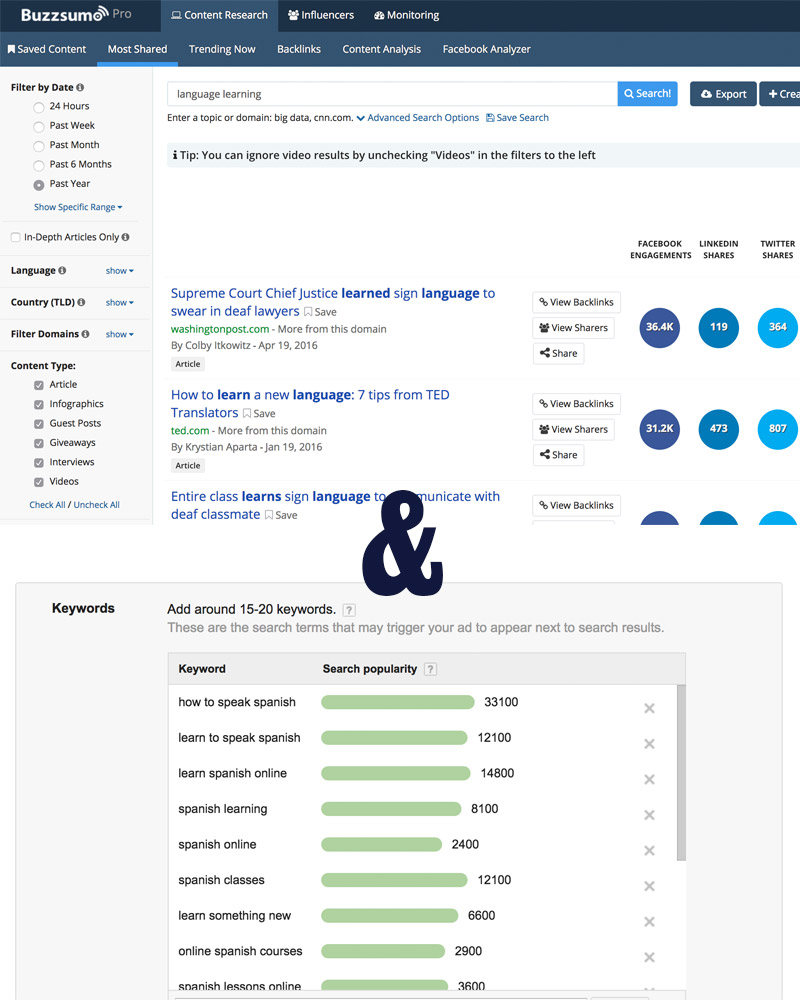Uncheck the Giveaways content type
Viewport: 800px width, 1000px height.
tap(39, 443)
